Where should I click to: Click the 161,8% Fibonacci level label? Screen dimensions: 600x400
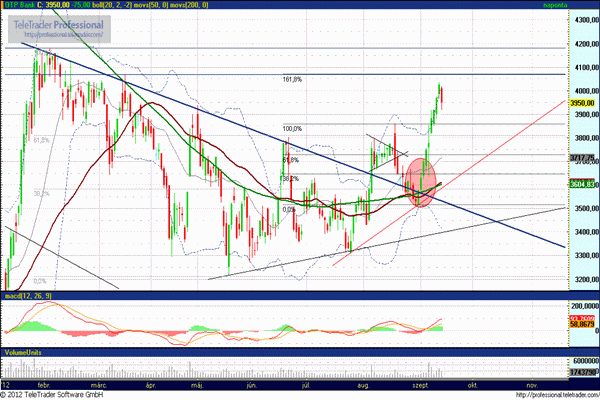291,79
